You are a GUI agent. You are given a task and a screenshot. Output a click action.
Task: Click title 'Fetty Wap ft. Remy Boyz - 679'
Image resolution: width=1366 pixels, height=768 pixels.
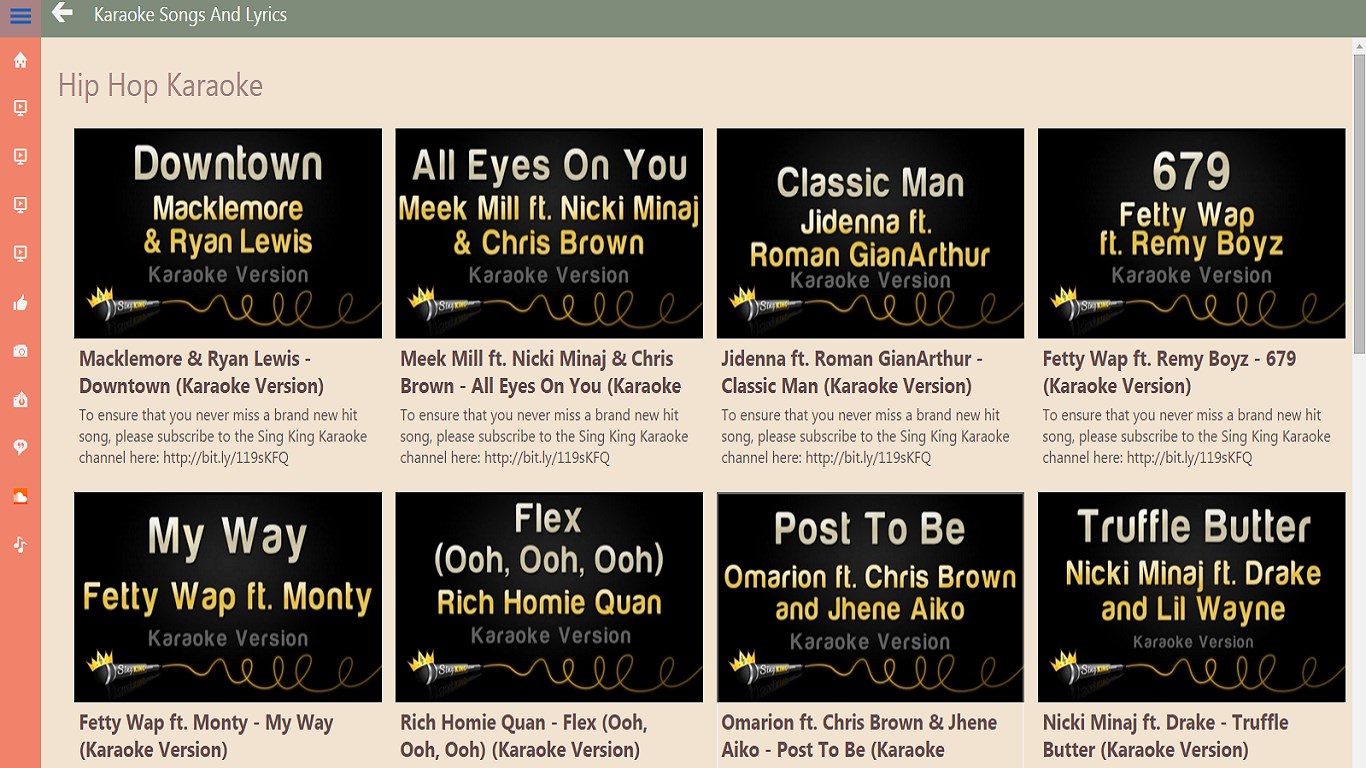(1169, 372)
